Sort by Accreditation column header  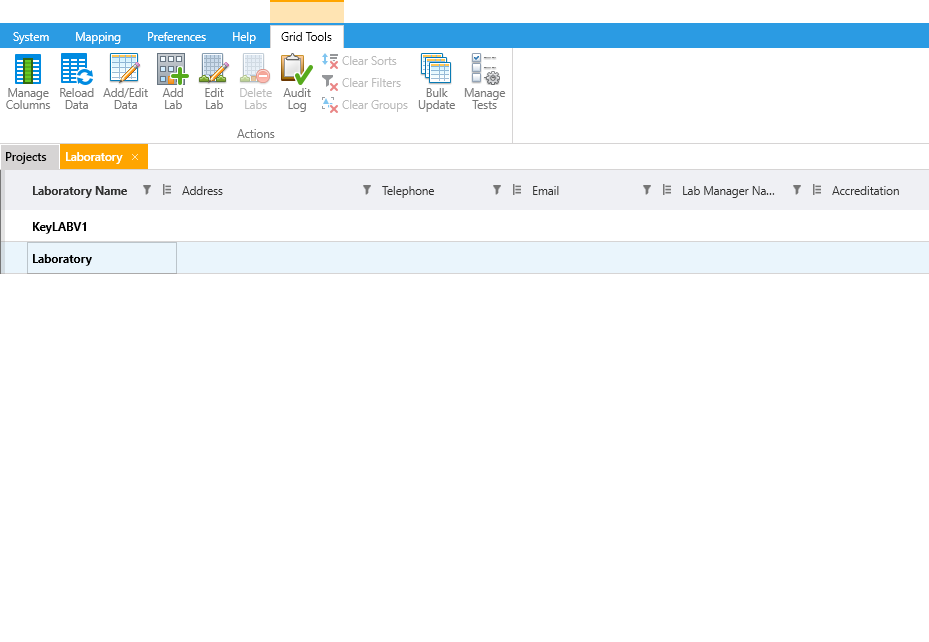point(865,191)
